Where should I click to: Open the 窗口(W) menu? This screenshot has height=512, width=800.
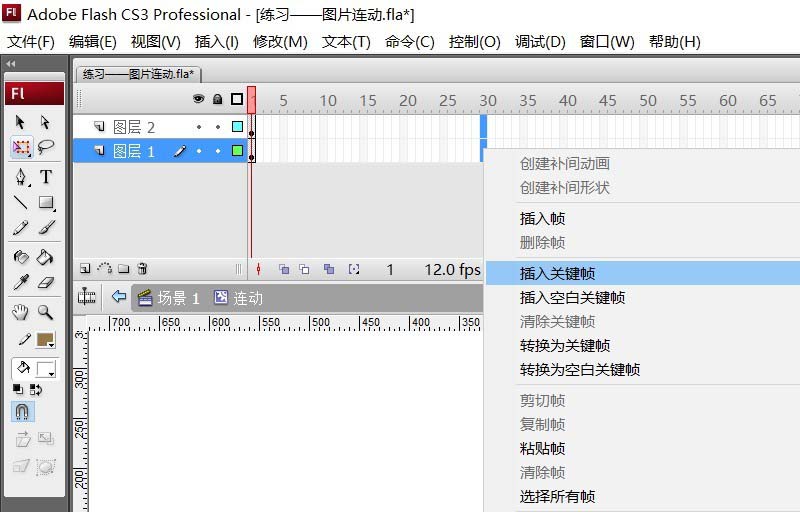tap(607, 41)
